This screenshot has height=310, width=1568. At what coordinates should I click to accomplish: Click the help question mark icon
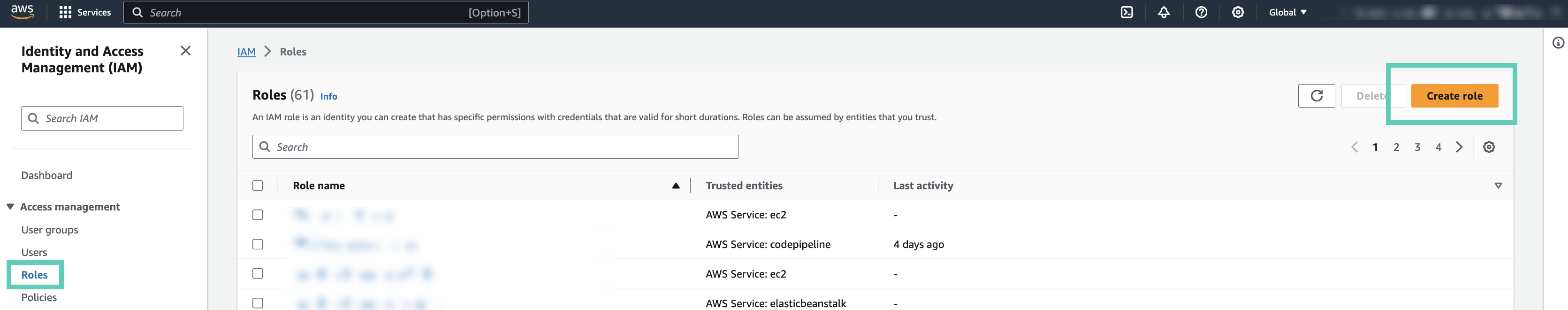1201,12
